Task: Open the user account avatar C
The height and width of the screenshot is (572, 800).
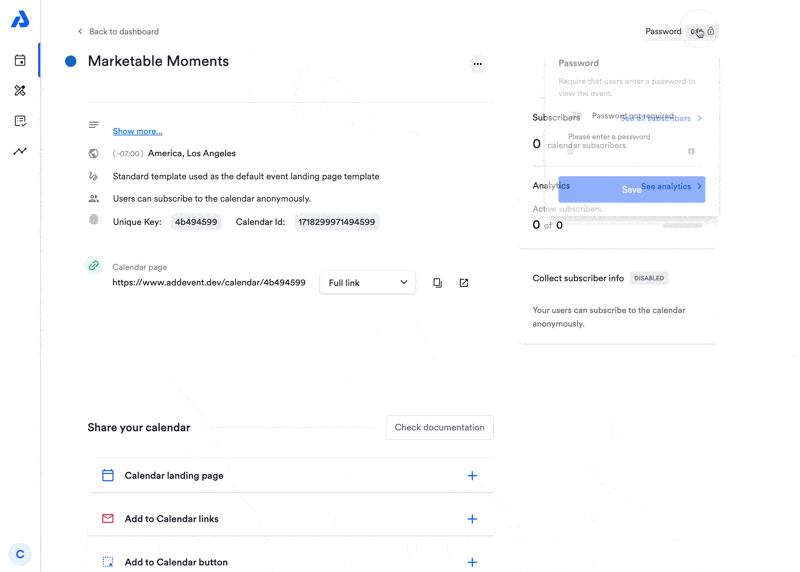Action: pos(20,554)
